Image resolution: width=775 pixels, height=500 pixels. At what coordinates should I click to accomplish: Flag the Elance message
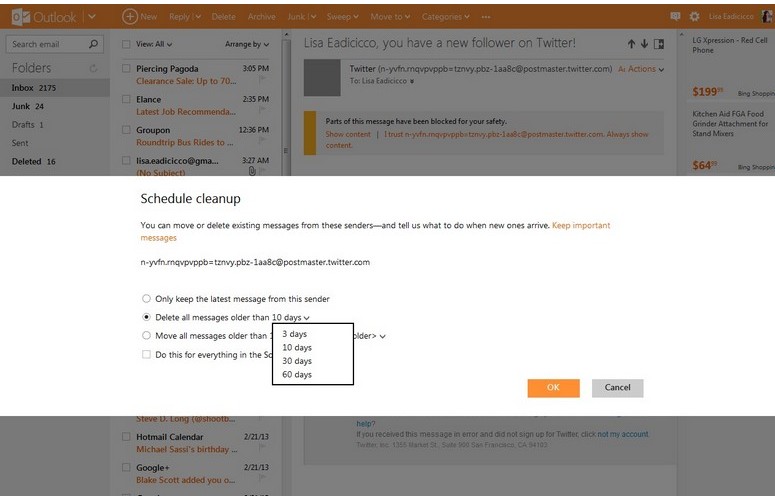pyautogui.click(x=262, y=109)
